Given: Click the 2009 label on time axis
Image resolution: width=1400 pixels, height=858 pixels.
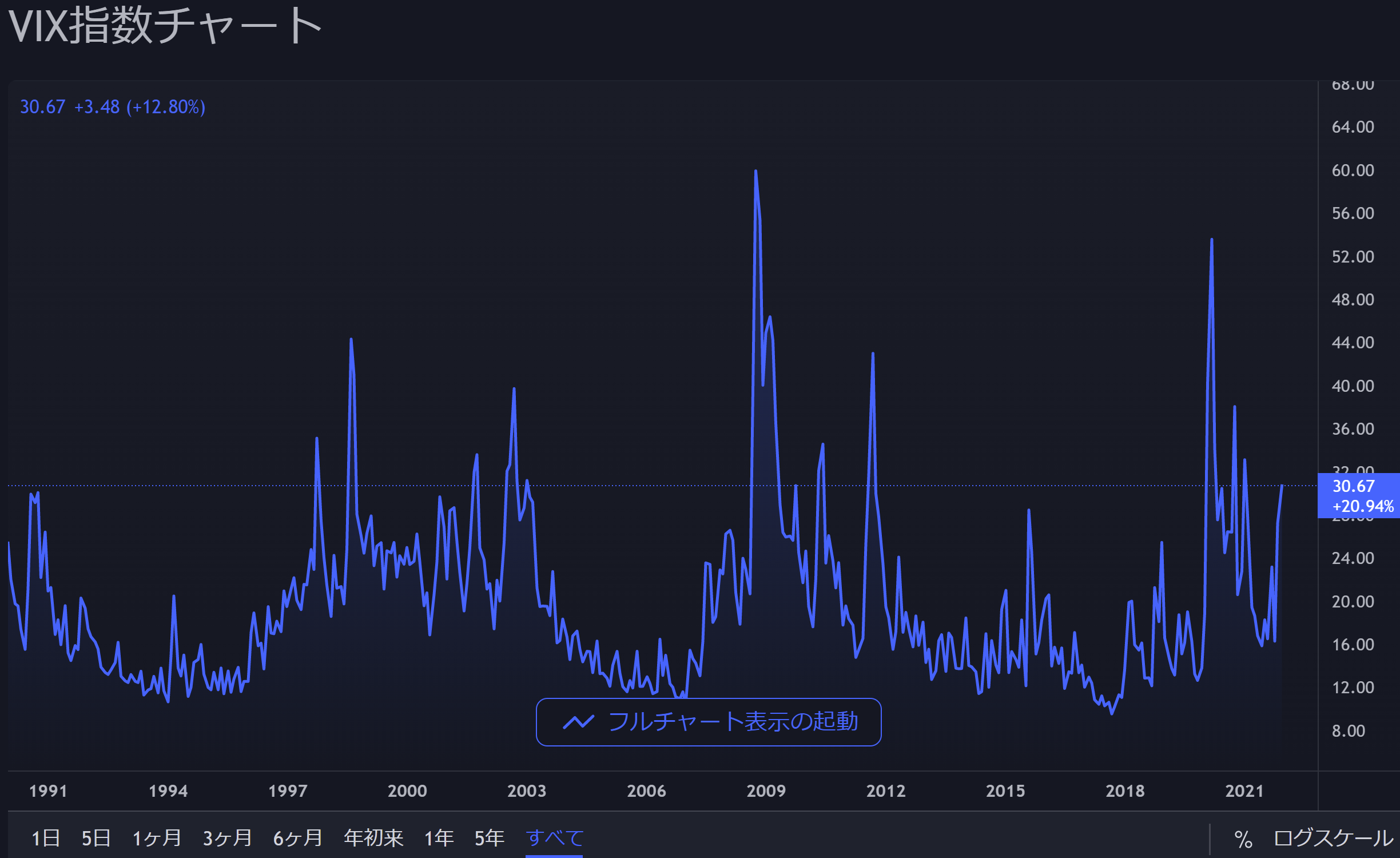Looking at the screenshot, I should point(766,791).
